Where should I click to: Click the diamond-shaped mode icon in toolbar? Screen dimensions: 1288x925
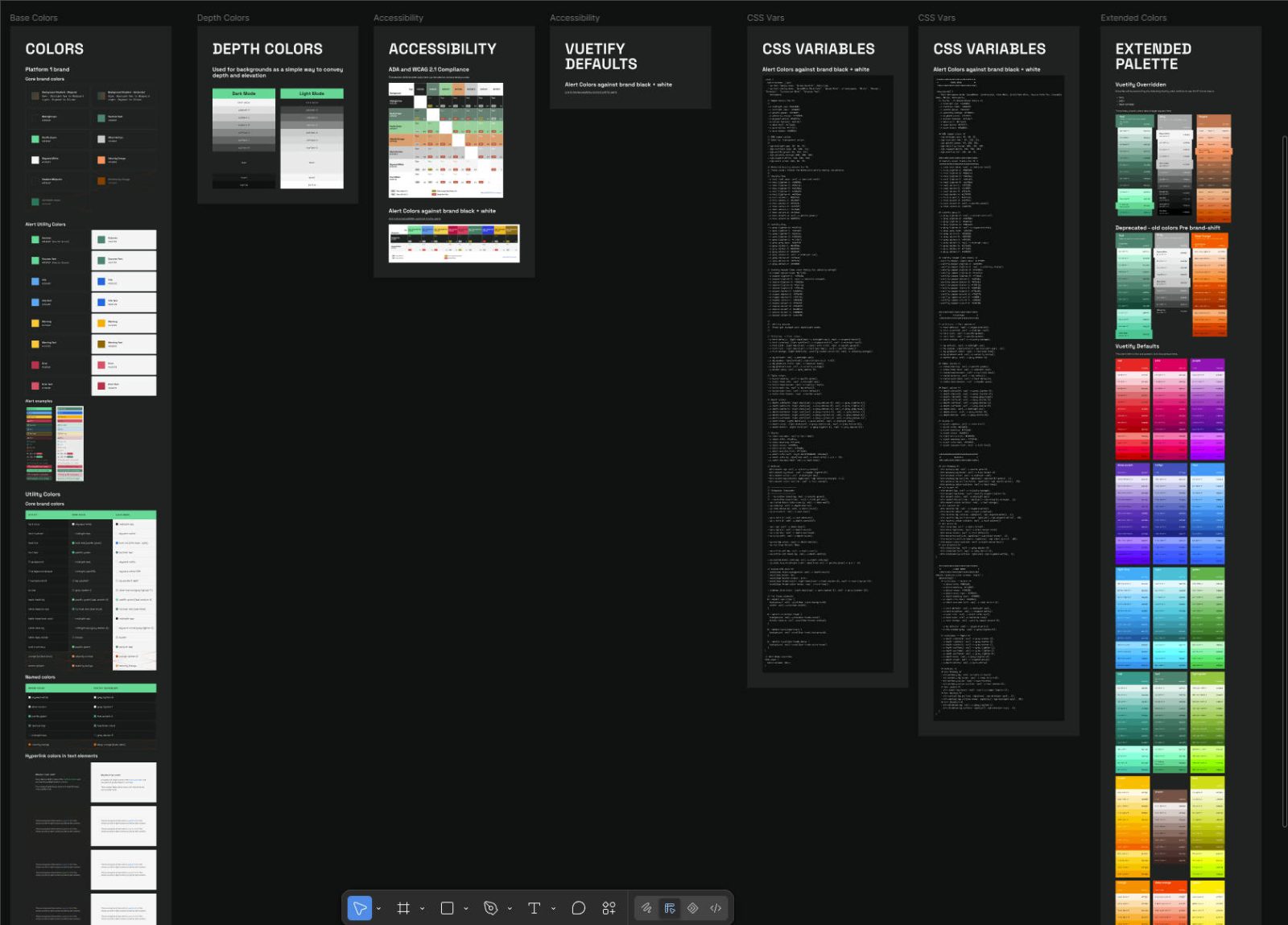point(692,908)
